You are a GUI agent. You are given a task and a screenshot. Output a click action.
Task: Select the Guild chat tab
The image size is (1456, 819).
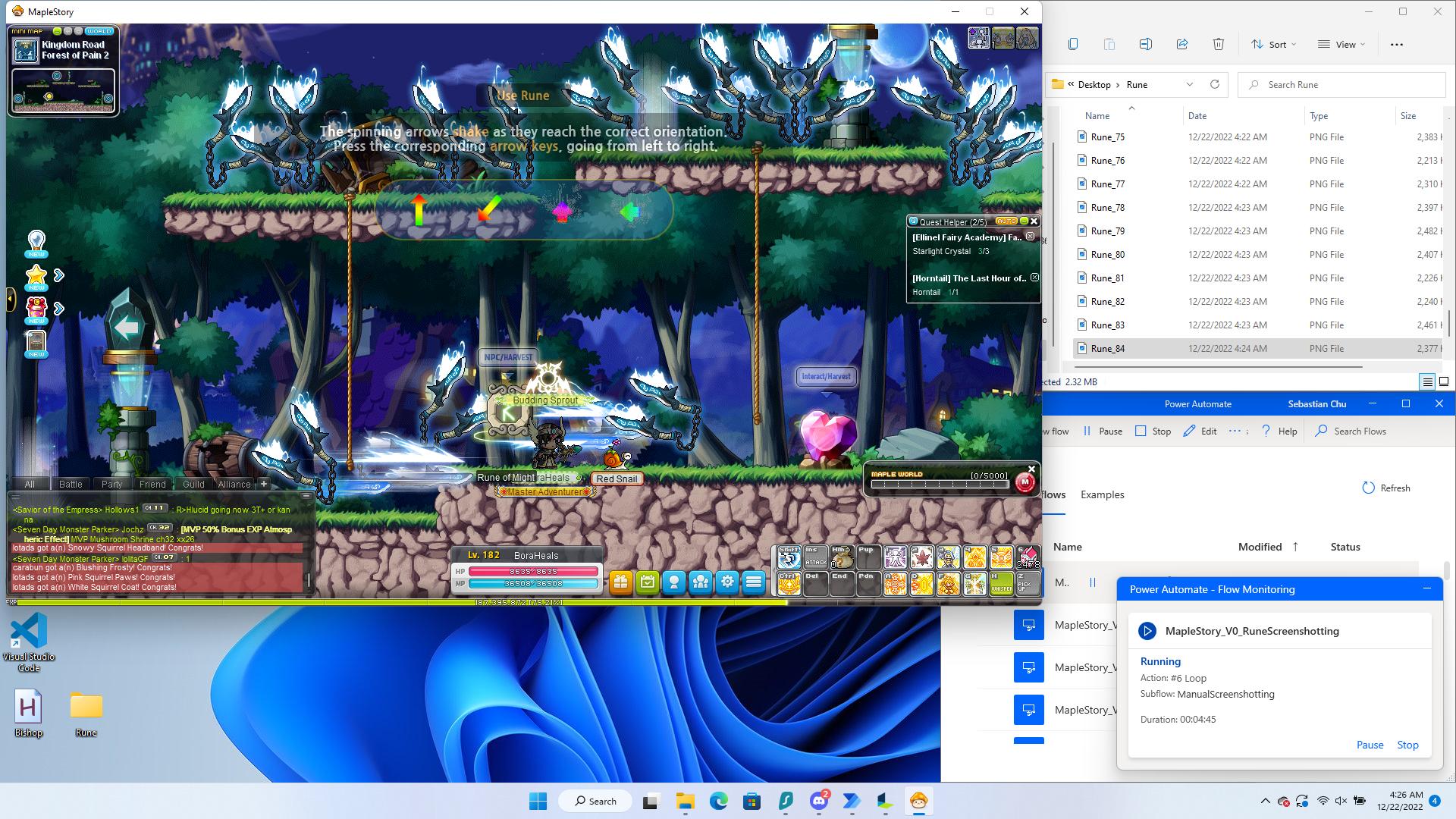pos(193,484)
